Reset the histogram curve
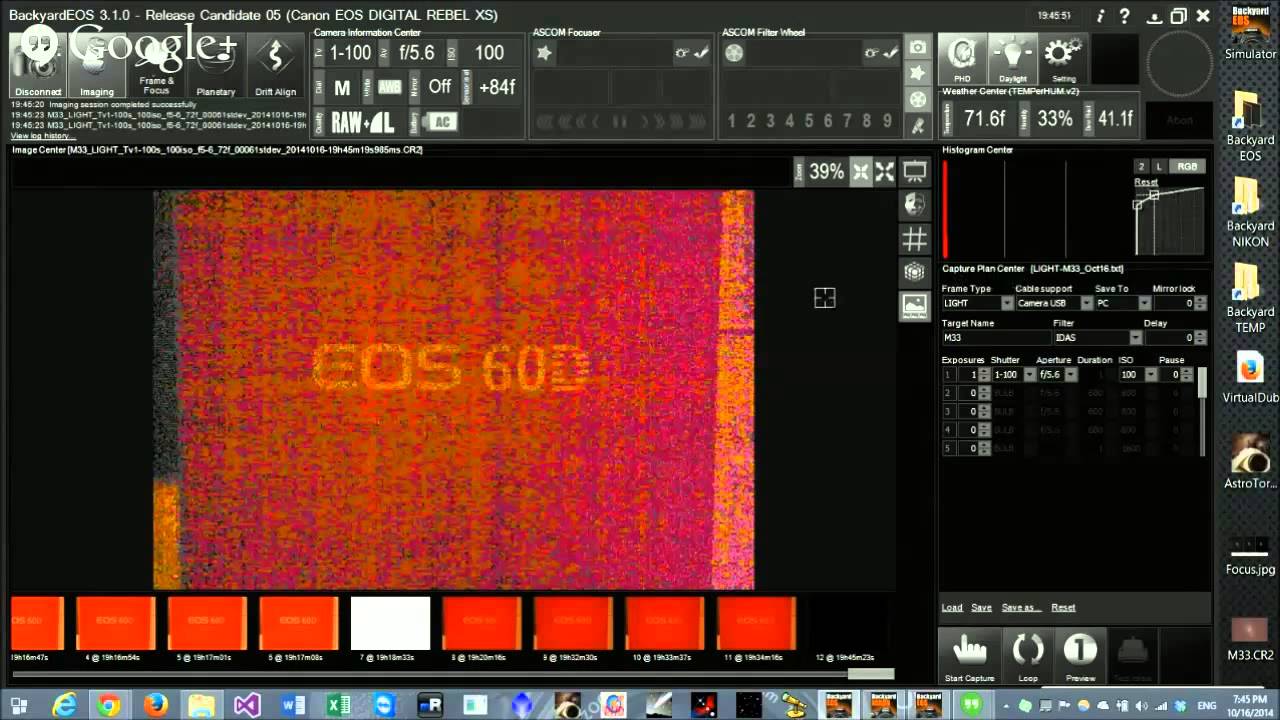 point(1146,182)
